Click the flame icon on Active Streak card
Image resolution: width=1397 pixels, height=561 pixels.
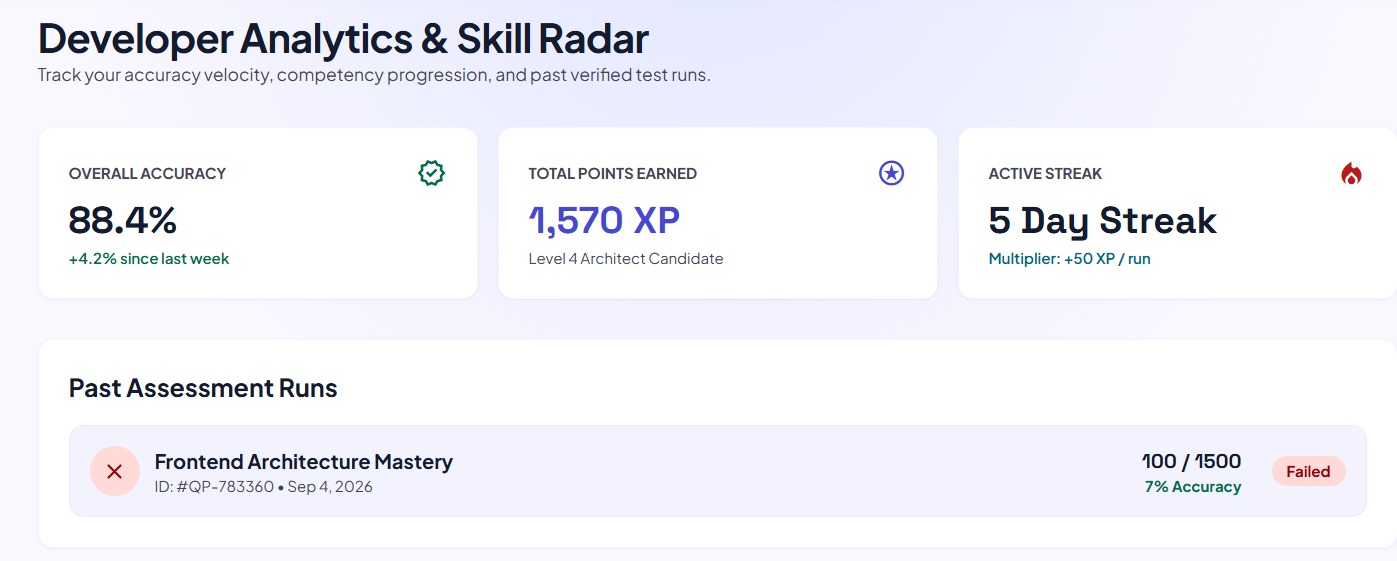point(1351,173)
